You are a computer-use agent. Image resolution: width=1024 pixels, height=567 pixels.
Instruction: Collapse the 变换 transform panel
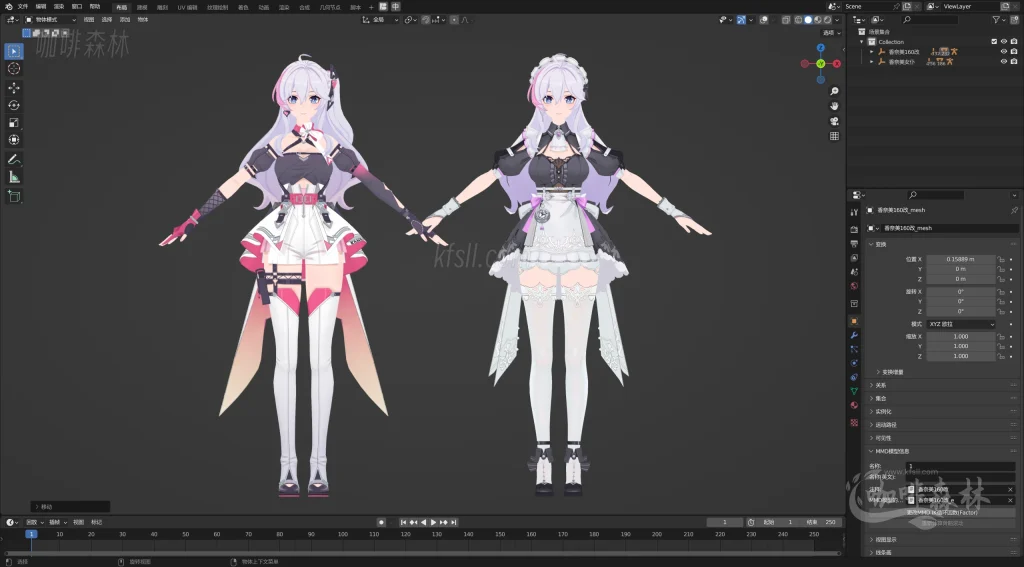point(871,244)
